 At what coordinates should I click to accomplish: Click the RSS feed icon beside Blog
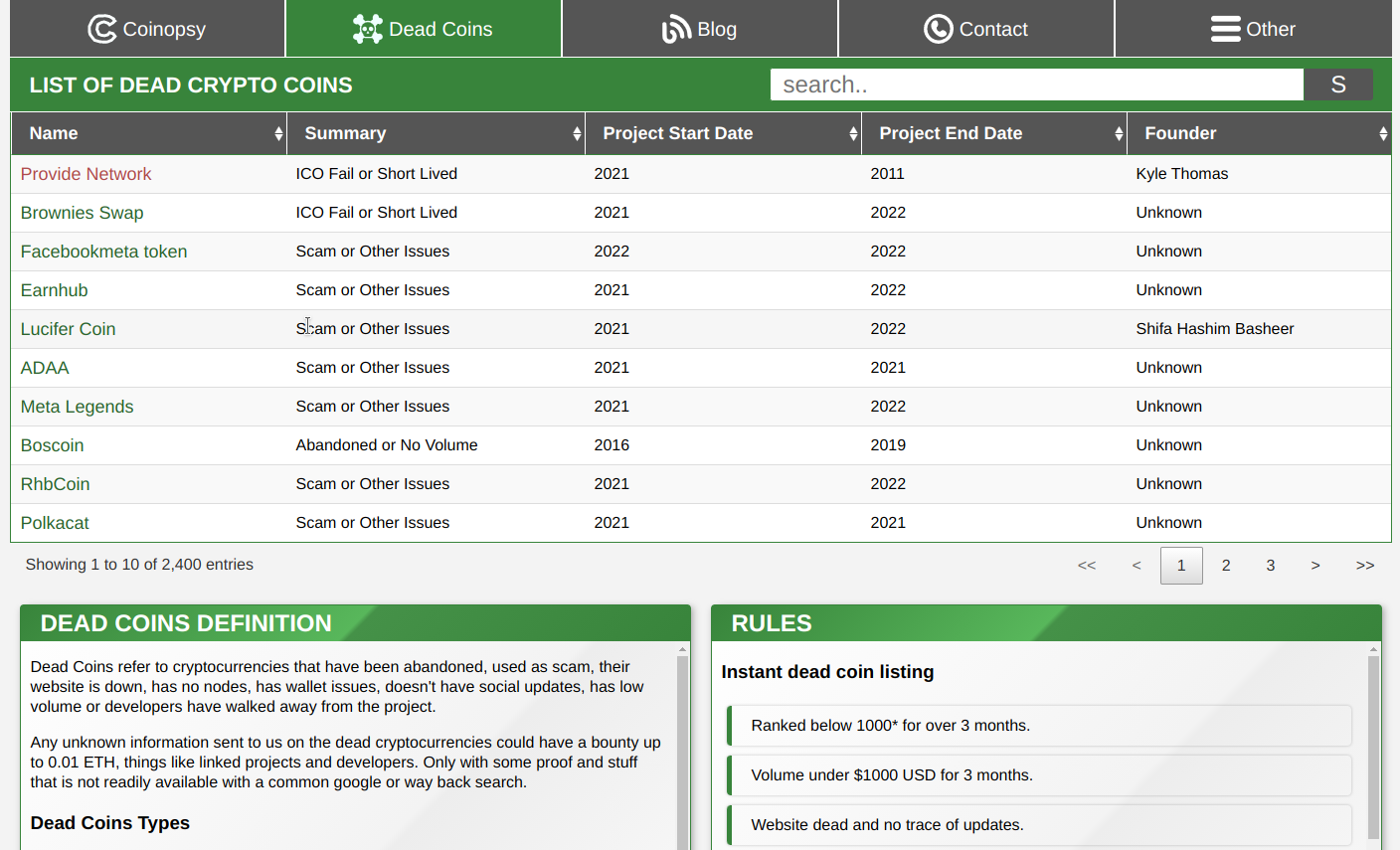(677, 29)
